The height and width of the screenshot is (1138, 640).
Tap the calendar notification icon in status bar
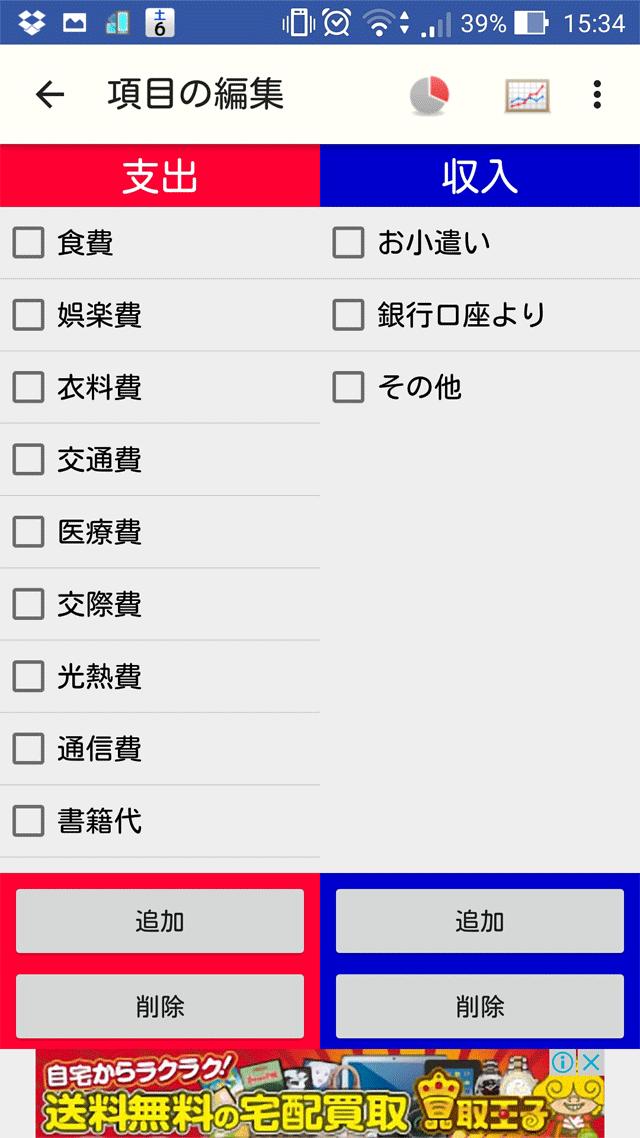click(160, 22)
